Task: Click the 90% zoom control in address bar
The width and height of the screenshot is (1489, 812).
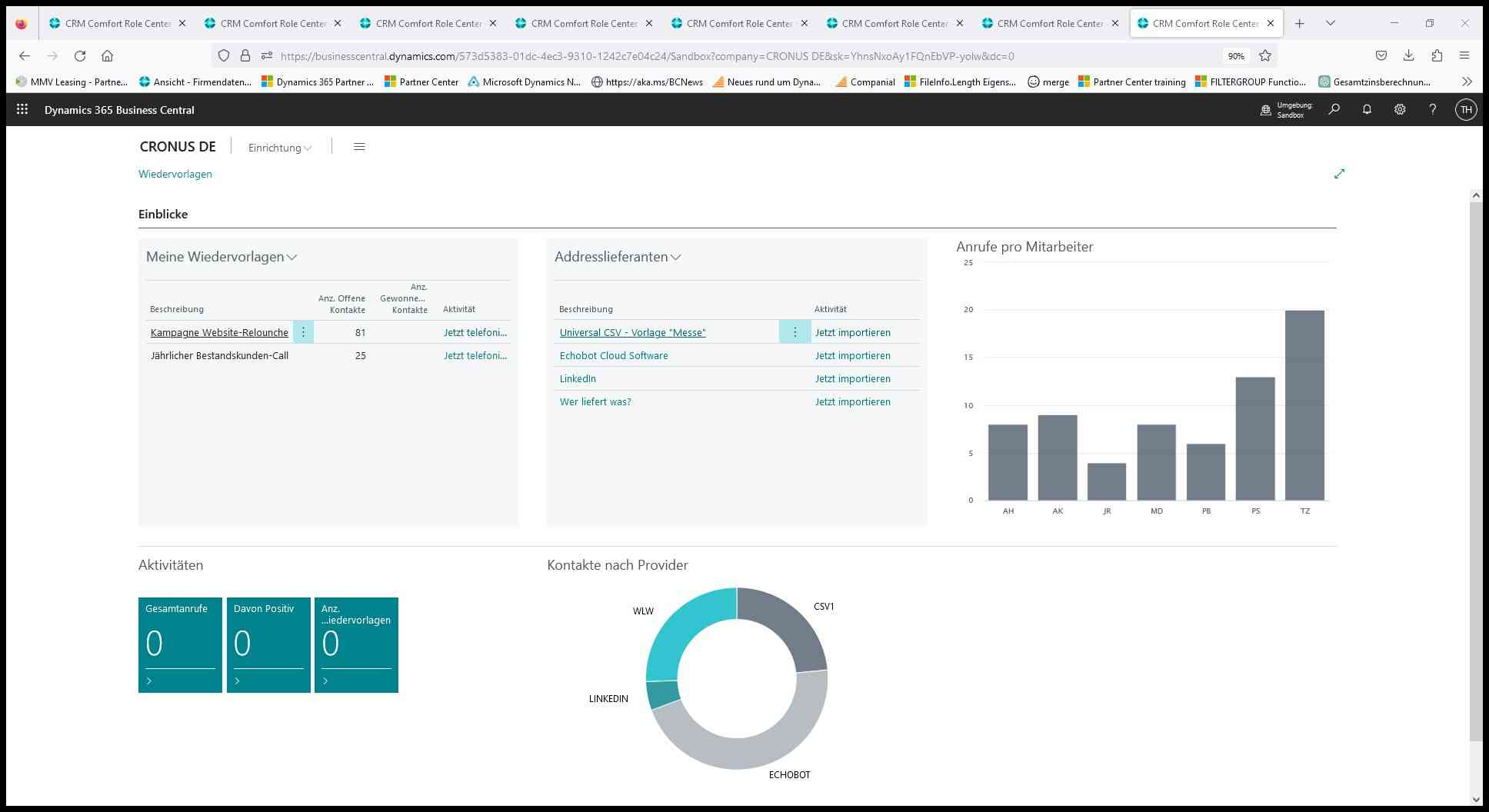Action: pos(1235,55)
